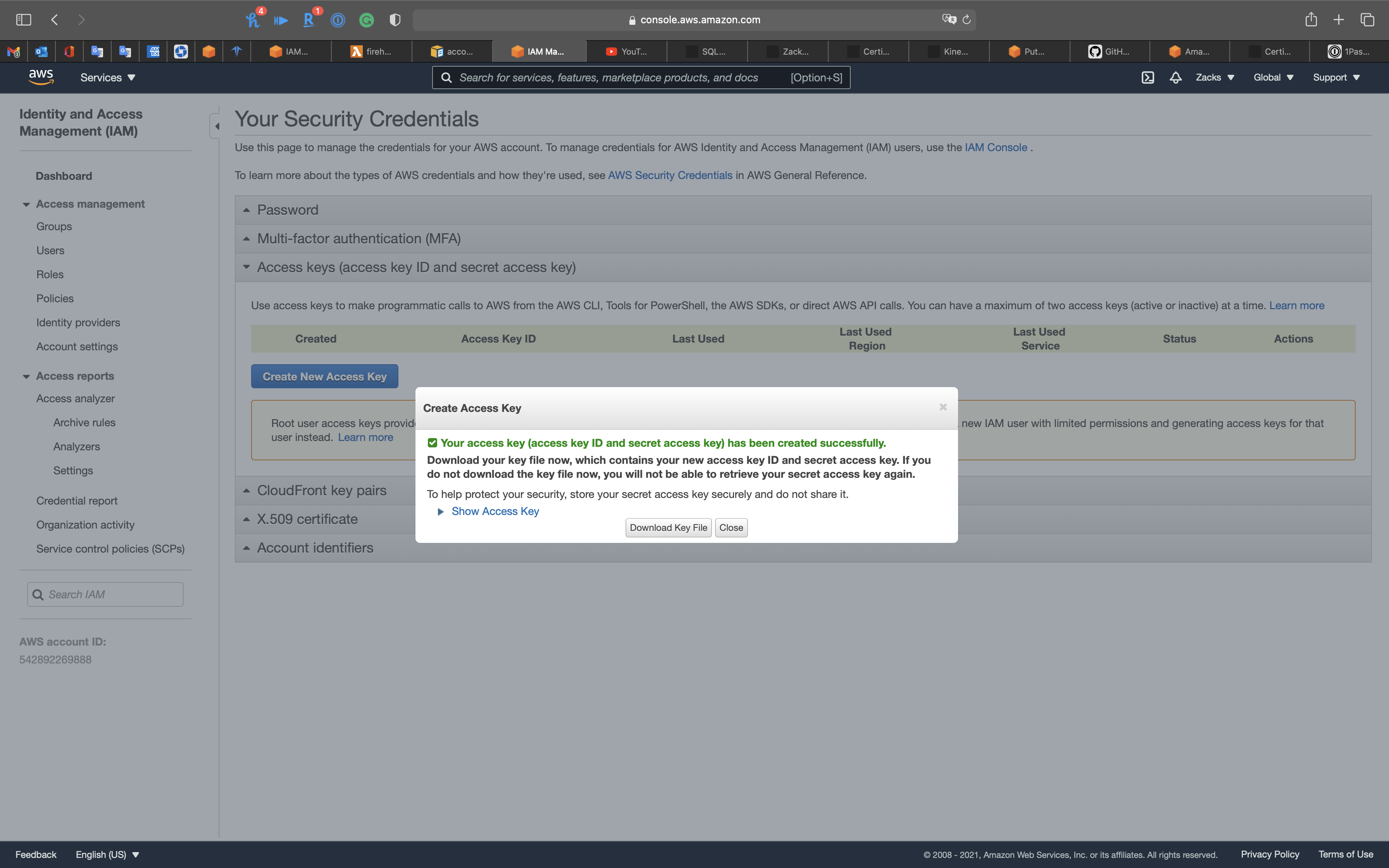Open Safari share icon

click(1311, 19)
